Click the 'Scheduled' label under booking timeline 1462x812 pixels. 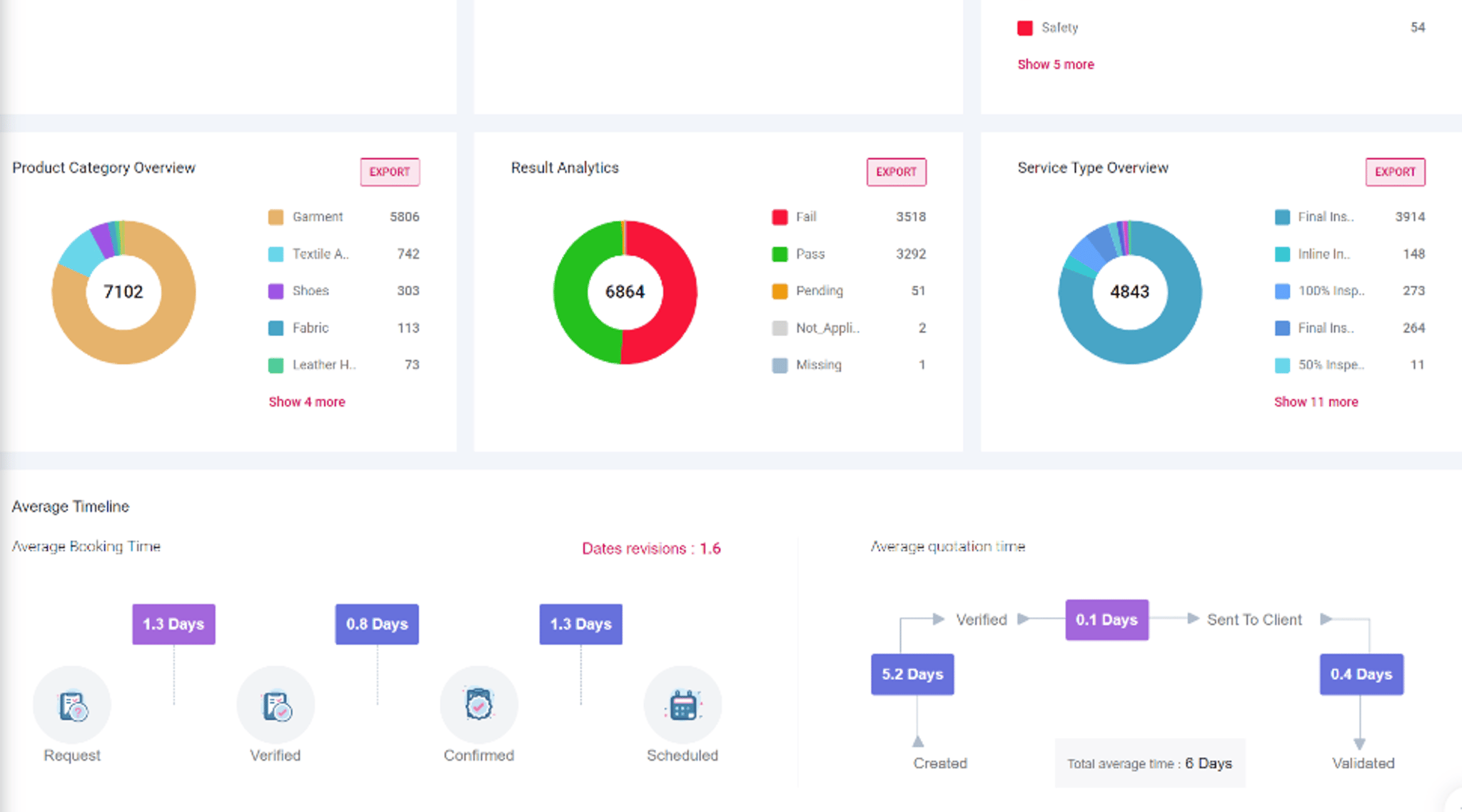pos(682,756)
